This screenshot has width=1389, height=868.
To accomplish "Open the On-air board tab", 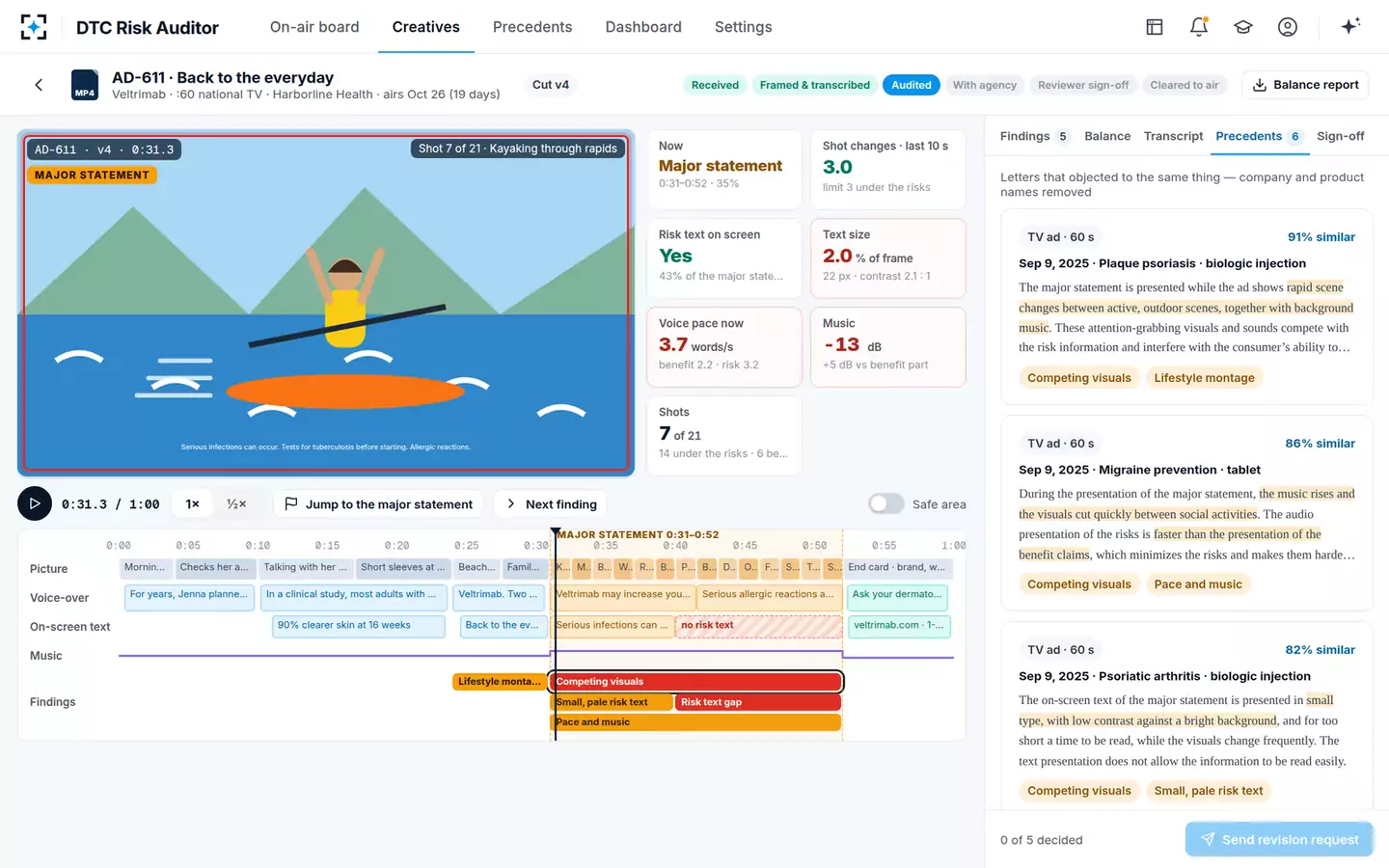I will pyautogui.click(x=314, y=27).
